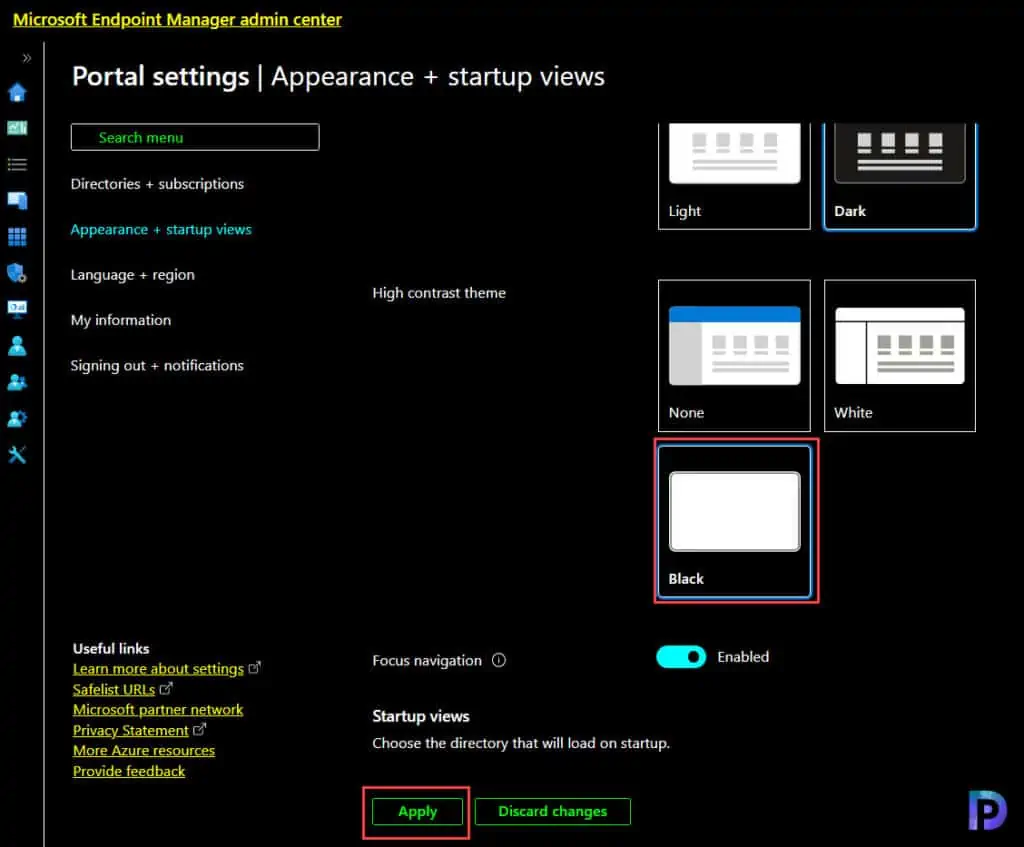
Task: Open Signing out + notifications settings
Action: [157, 365]
